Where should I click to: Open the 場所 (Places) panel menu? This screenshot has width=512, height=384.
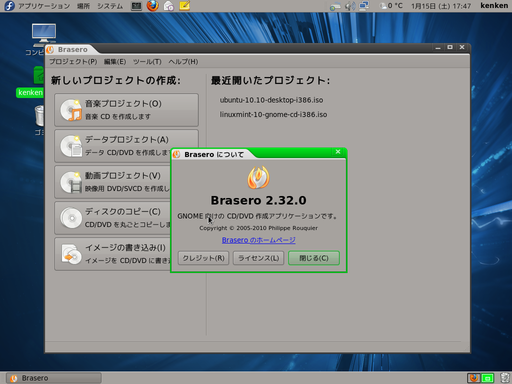[x=83, y=6]
